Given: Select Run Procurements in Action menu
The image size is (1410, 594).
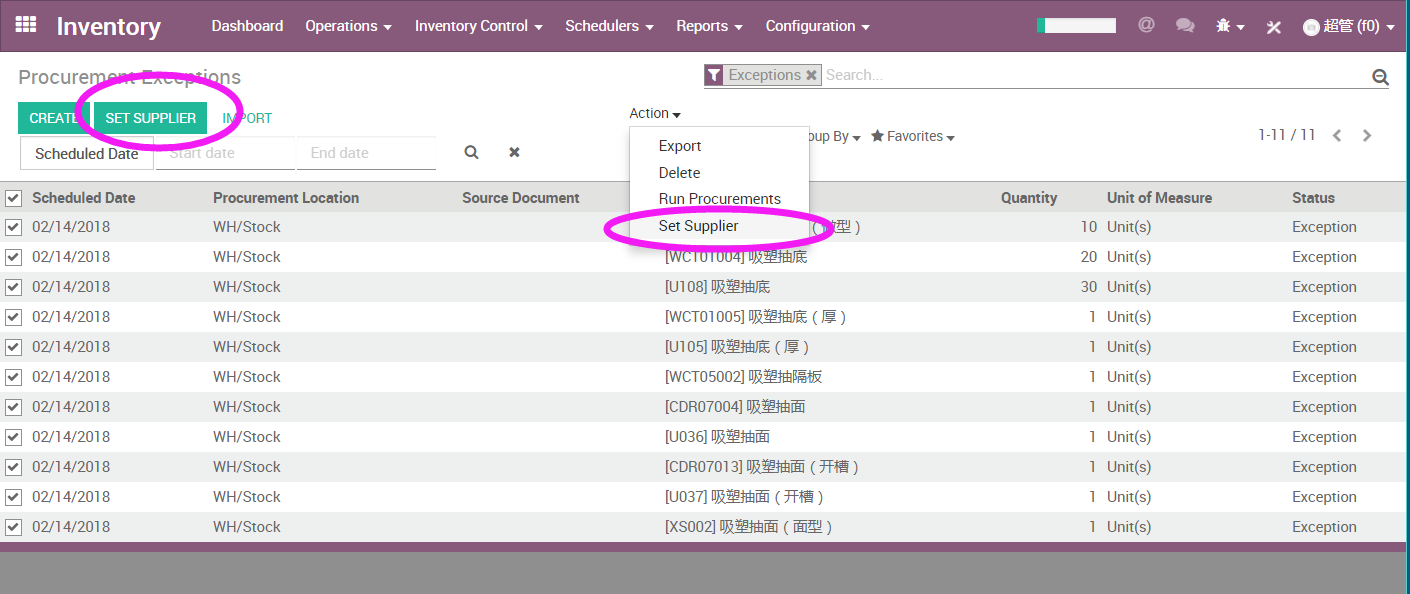Looking at the screenshot, I should pos(719,199).
